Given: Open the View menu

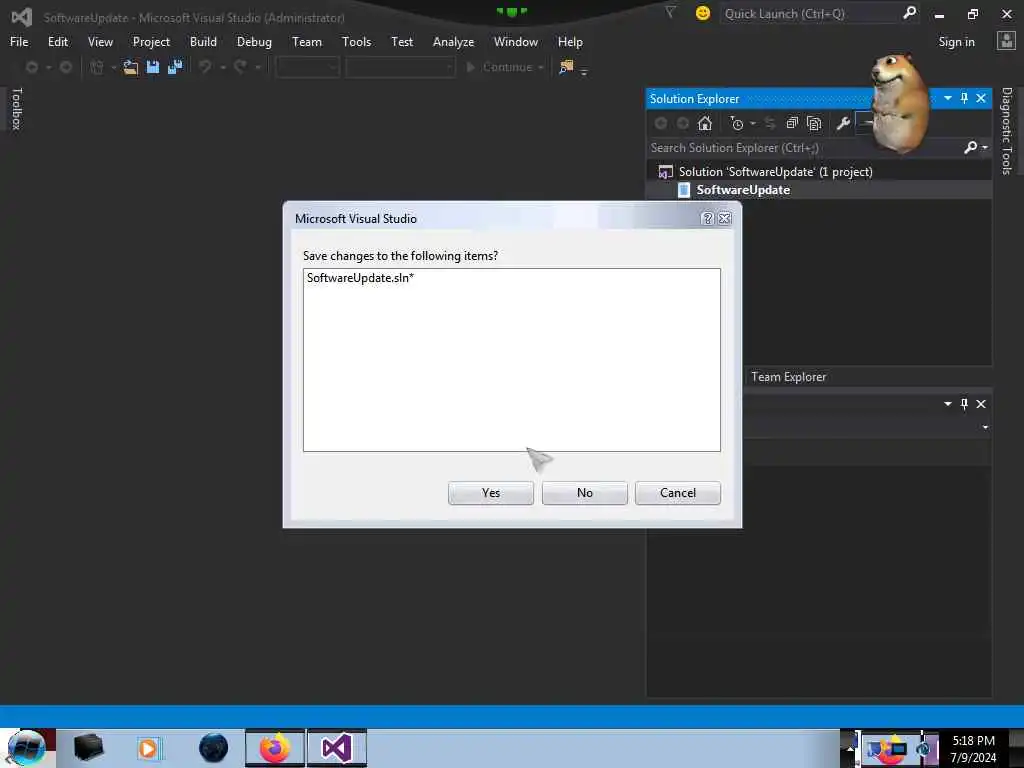Looking at the screenshot, I should point(100,42).
